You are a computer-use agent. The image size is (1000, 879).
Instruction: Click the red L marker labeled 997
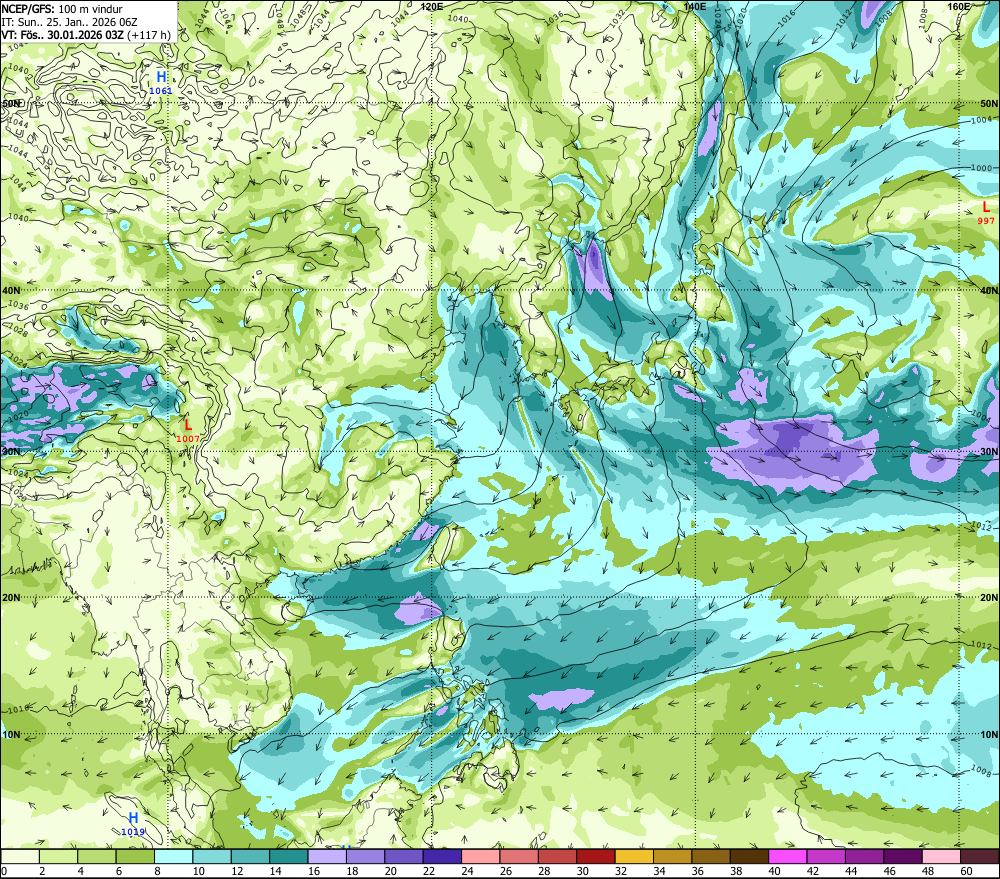(x=986, y=212)
